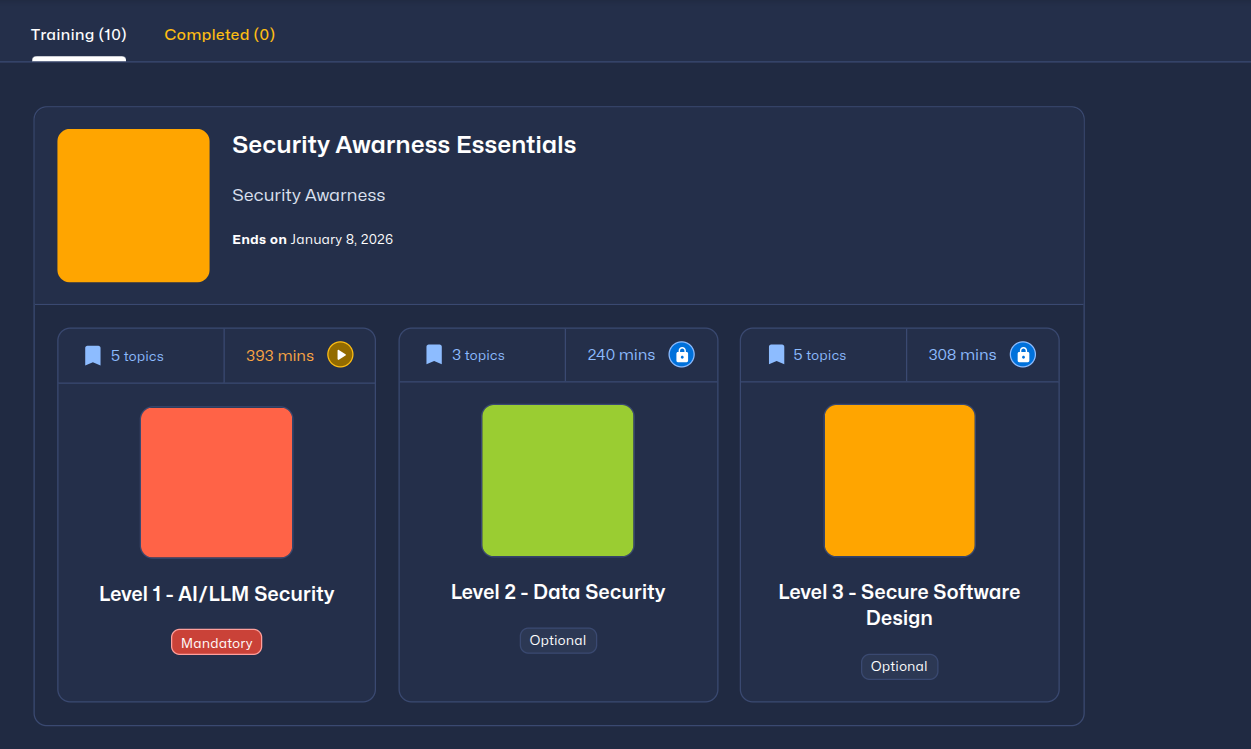This screenshot has height=749, width=1251.
Task: Click the bookmark icon on Level 1 card
Action: pyautogui.click(x=93, y=356)
